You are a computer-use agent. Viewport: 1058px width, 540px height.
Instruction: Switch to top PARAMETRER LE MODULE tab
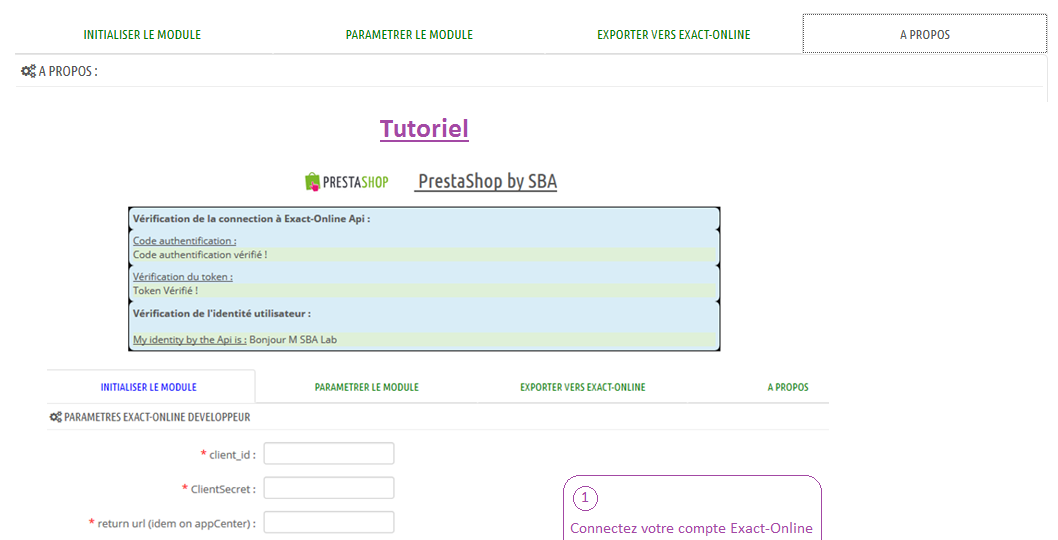pos(409,34)
